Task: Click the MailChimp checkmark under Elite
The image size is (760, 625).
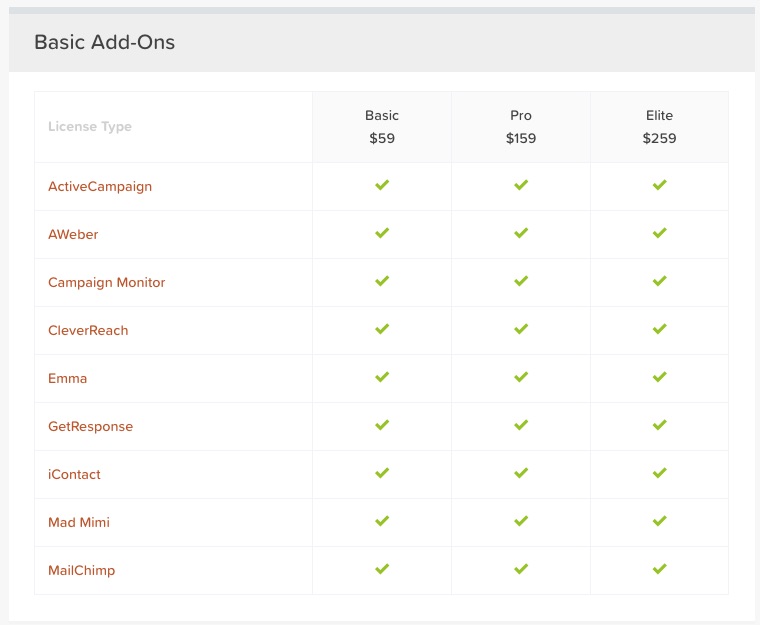Action: click(x=660, y=569)
